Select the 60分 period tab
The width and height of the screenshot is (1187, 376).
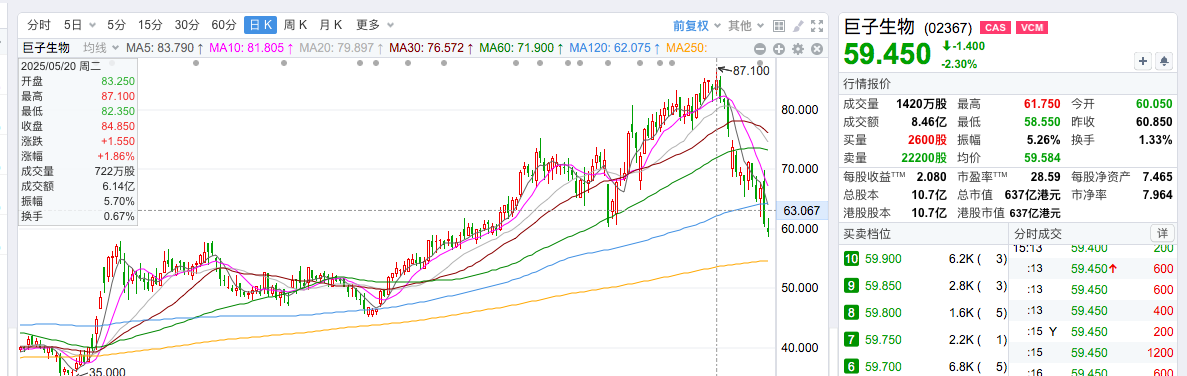coord(223,25)
